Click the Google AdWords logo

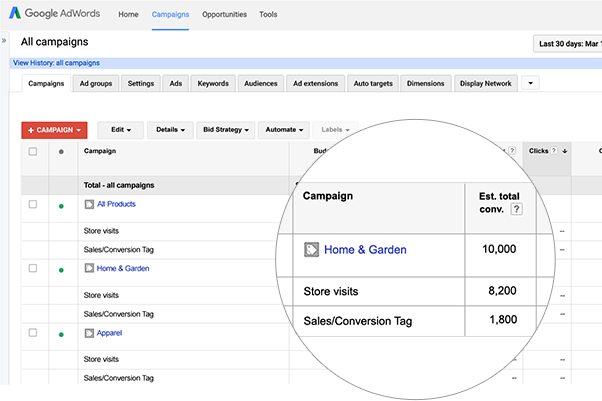(x=55, y=13)
